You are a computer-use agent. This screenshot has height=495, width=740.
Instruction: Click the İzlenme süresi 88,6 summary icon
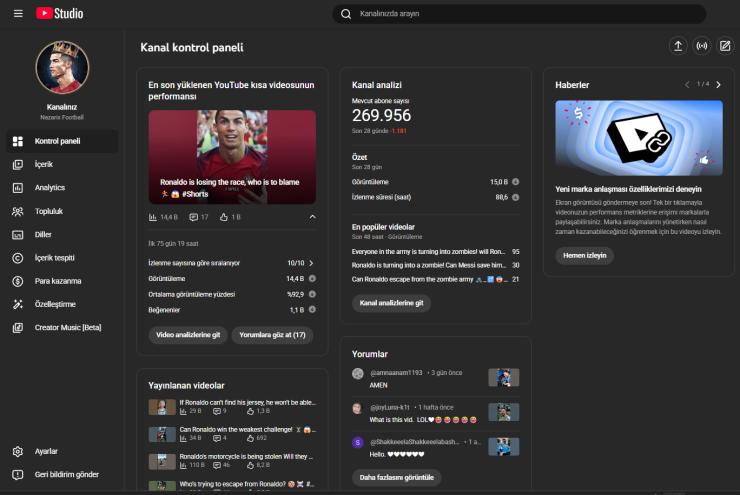click(516, 197)
